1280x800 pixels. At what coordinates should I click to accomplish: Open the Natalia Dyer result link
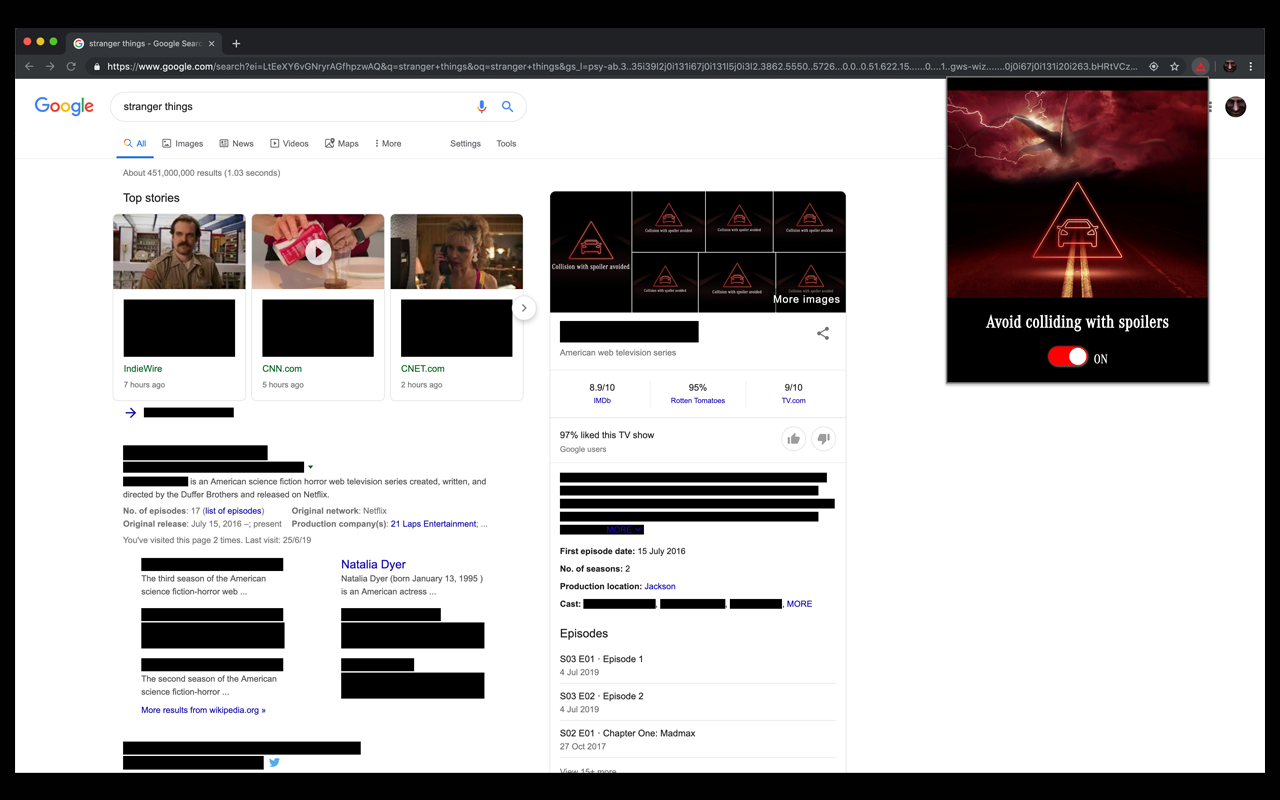click(373, 564)
